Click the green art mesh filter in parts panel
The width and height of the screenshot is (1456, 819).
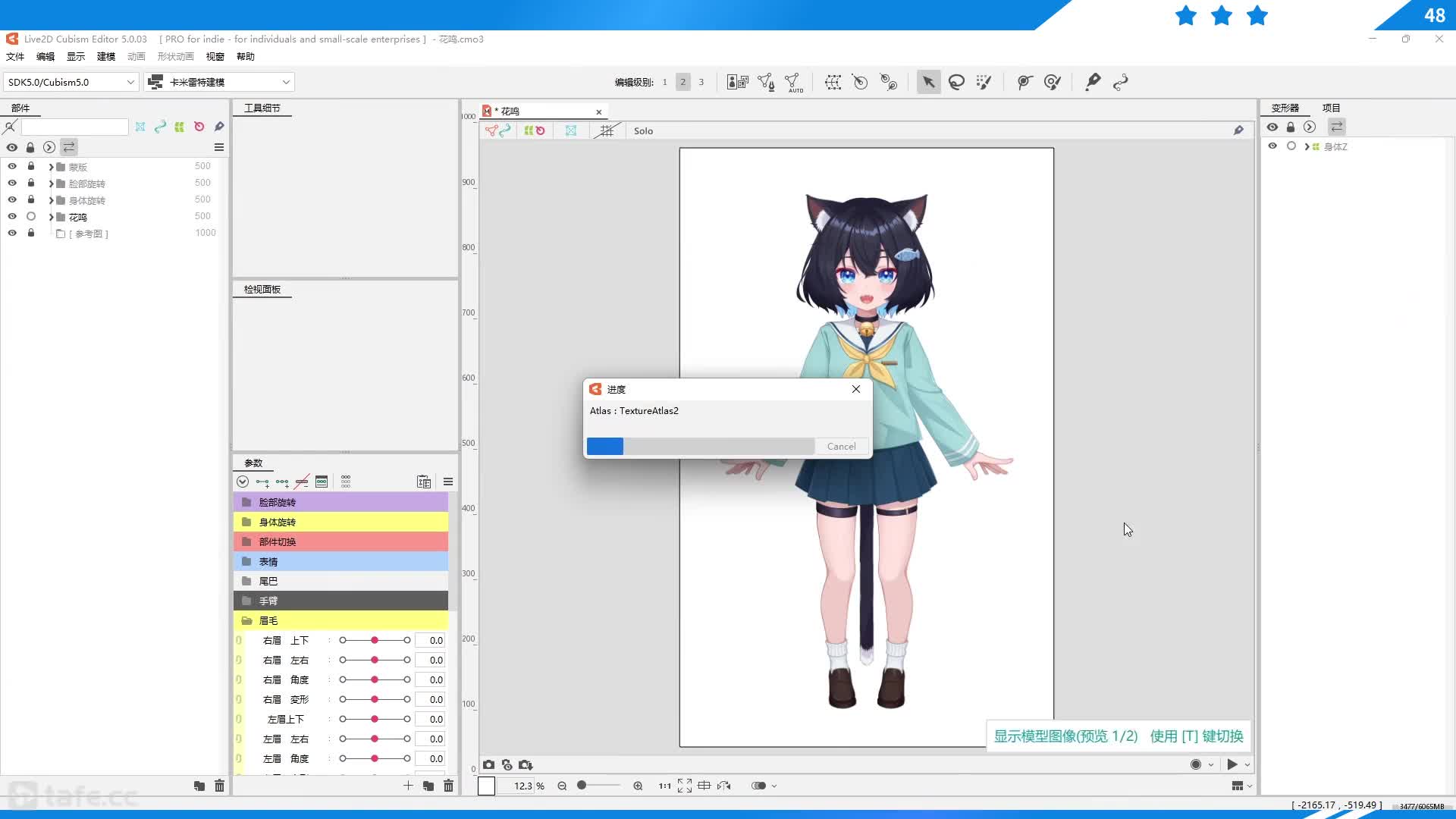pyautogui.click(x=180, y=127)
